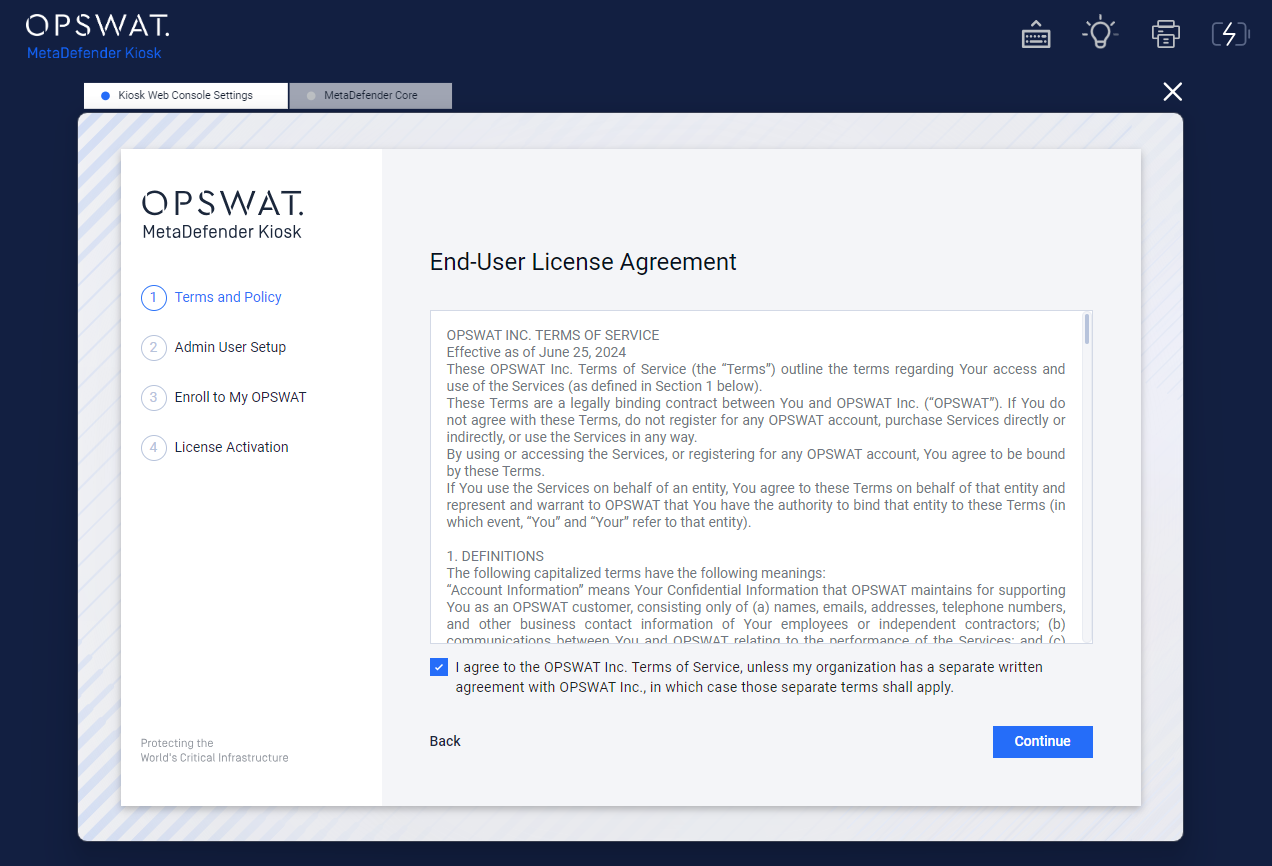This screenshot has height=866, width=1272.
Task: Close the setup dialog with X
Action: point(1173,92)
